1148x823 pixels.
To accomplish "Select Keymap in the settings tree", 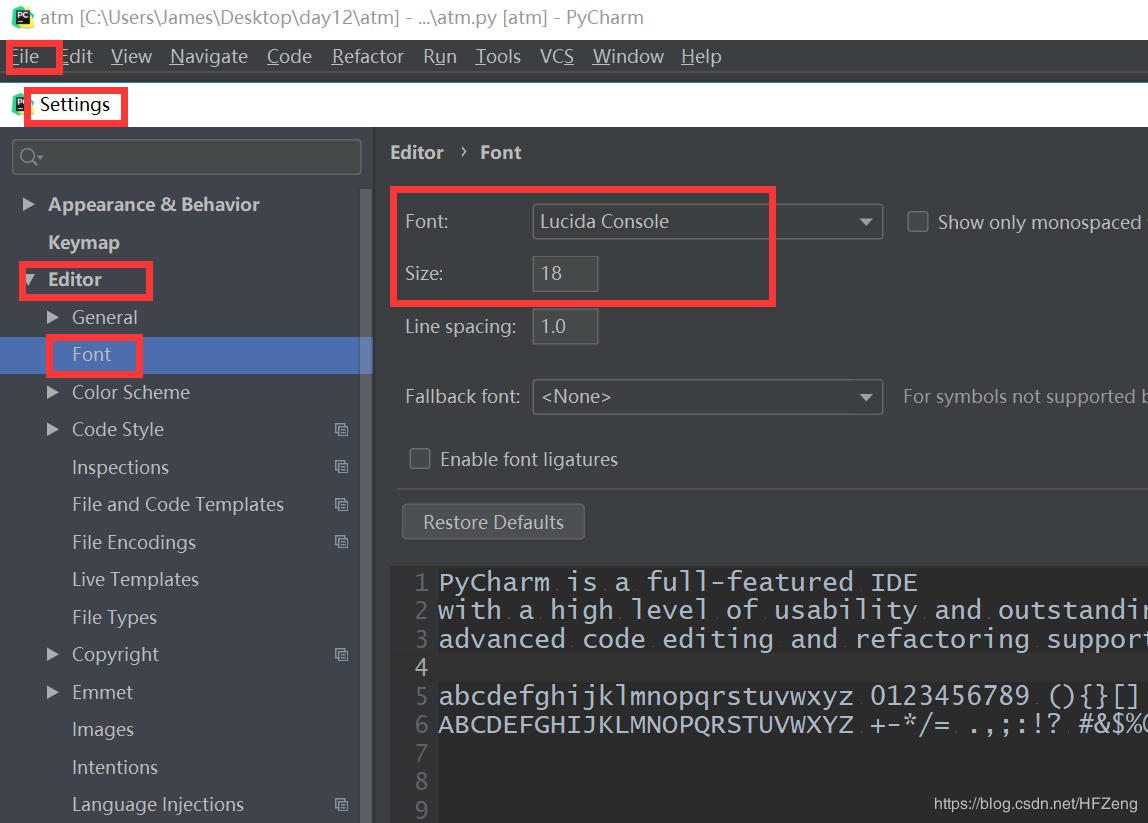I will [x=84, y=242].
